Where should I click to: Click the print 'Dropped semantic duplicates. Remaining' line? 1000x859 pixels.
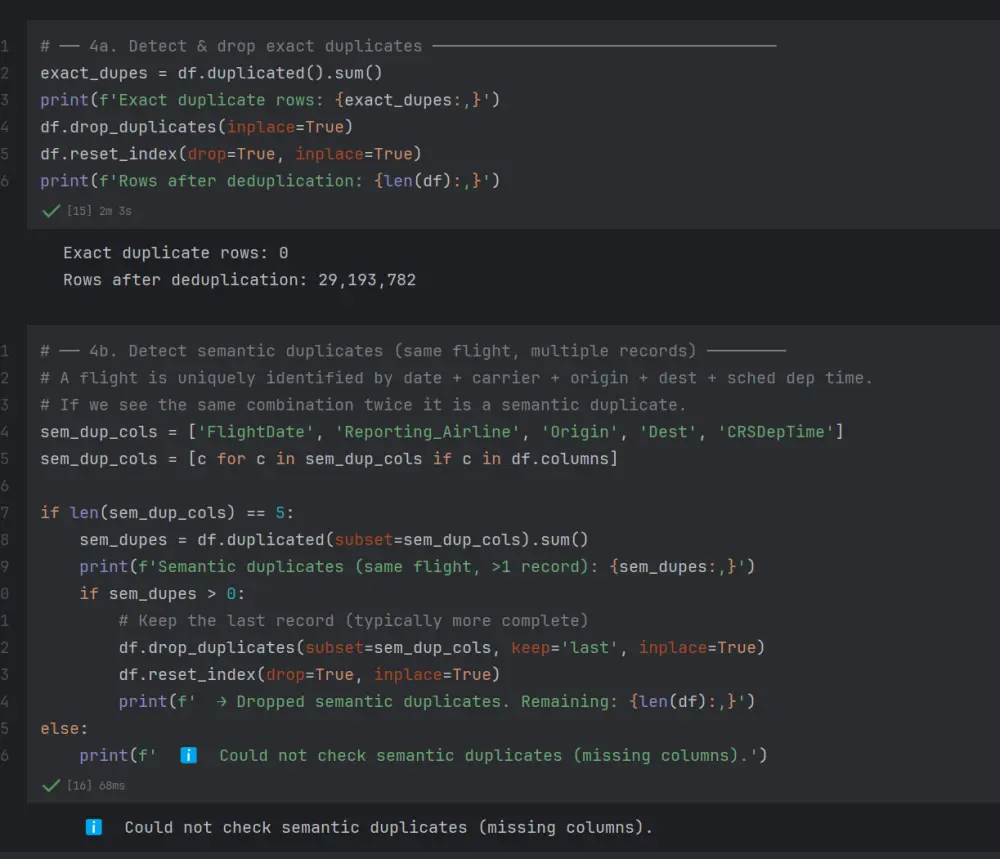point(437,701)
